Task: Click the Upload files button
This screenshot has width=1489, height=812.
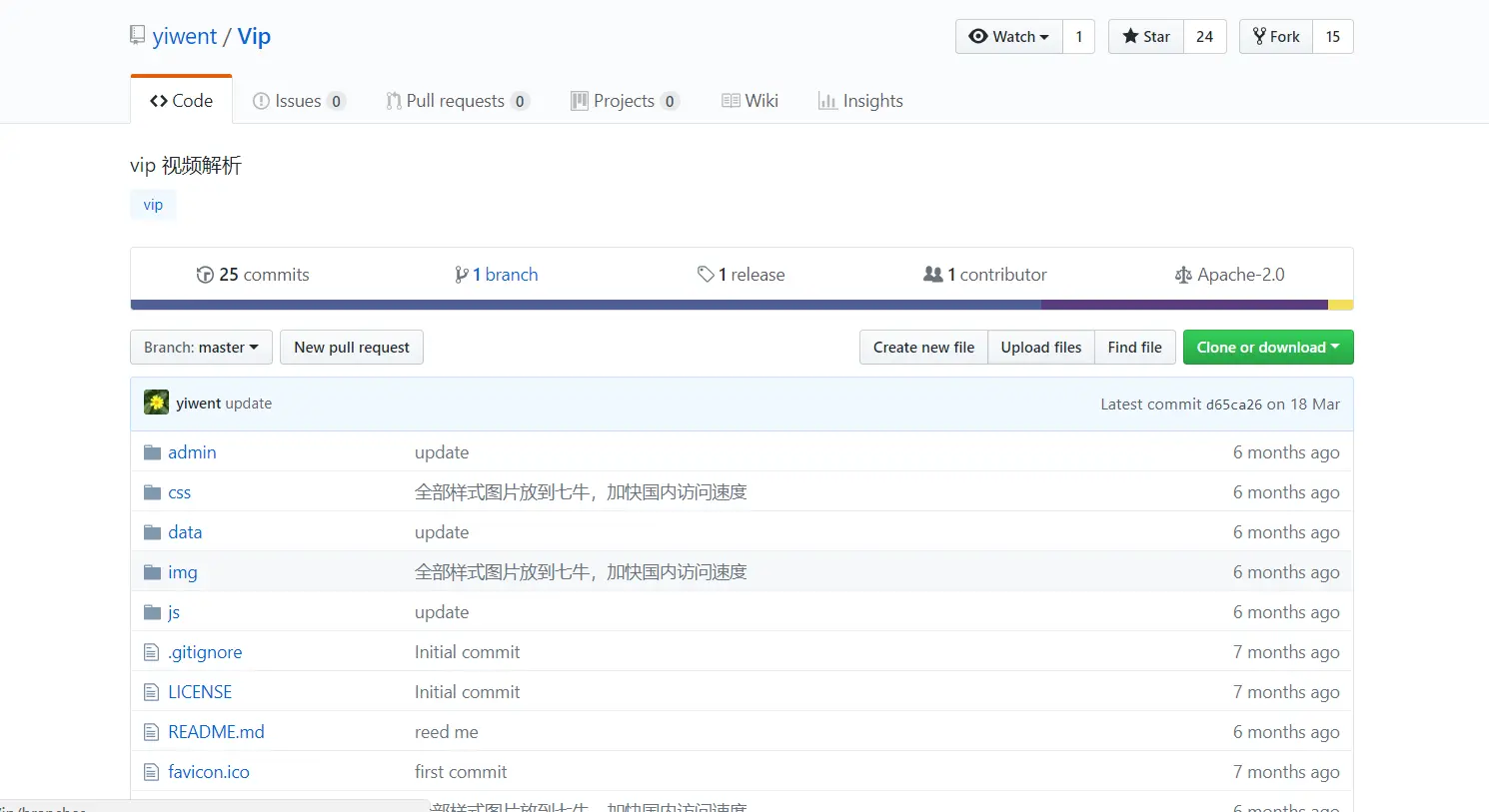Action: tap(1041, 348)
